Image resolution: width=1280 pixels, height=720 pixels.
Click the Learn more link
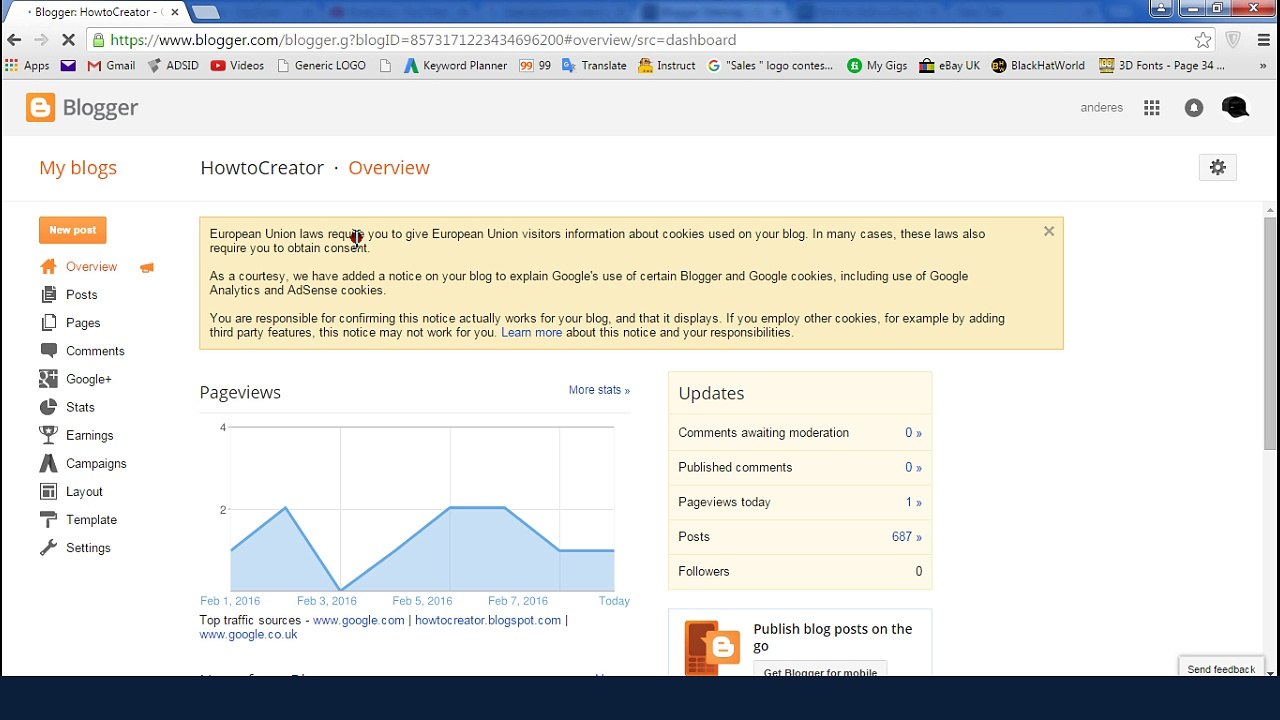pos(532,333)
